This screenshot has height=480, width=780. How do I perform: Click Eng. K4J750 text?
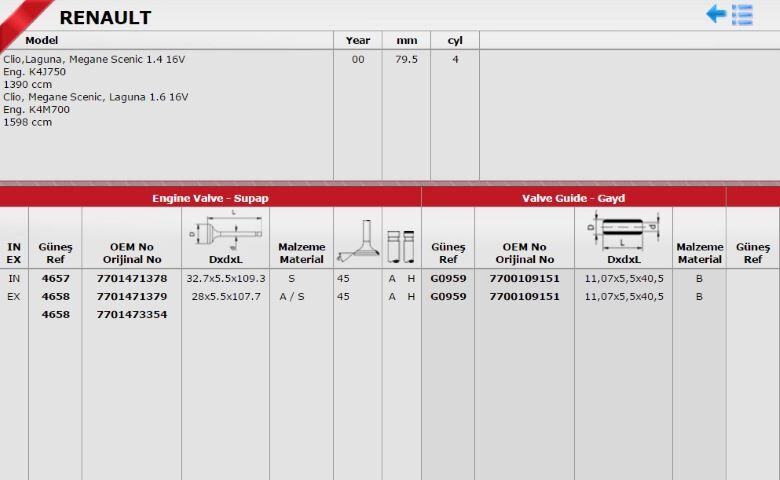tap(34, 72)
